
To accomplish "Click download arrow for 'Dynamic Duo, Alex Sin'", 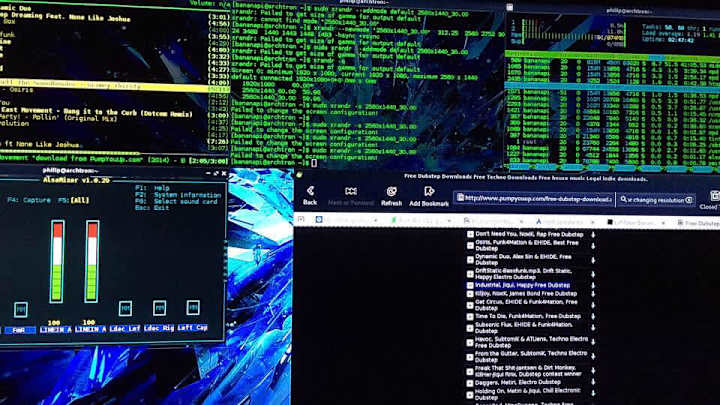I will point(593,260).
